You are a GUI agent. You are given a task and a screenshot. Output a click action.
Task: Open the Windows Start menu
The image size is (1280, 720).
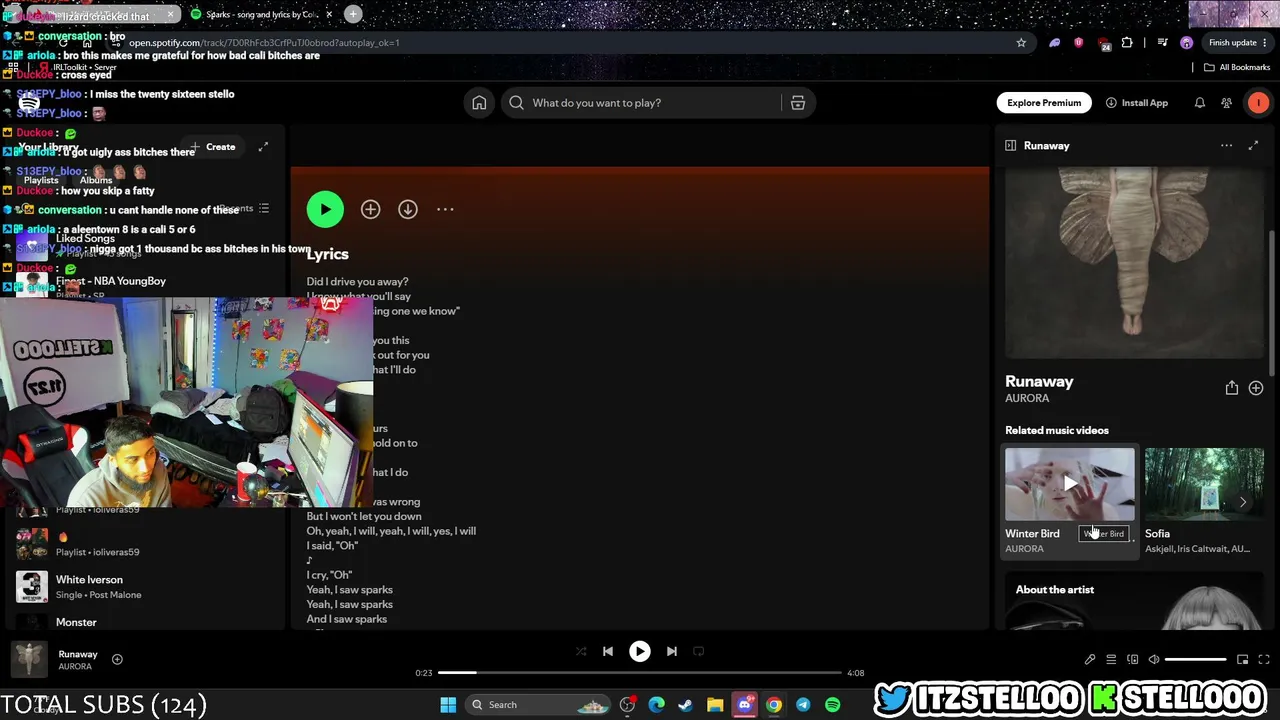coord(448,705)
